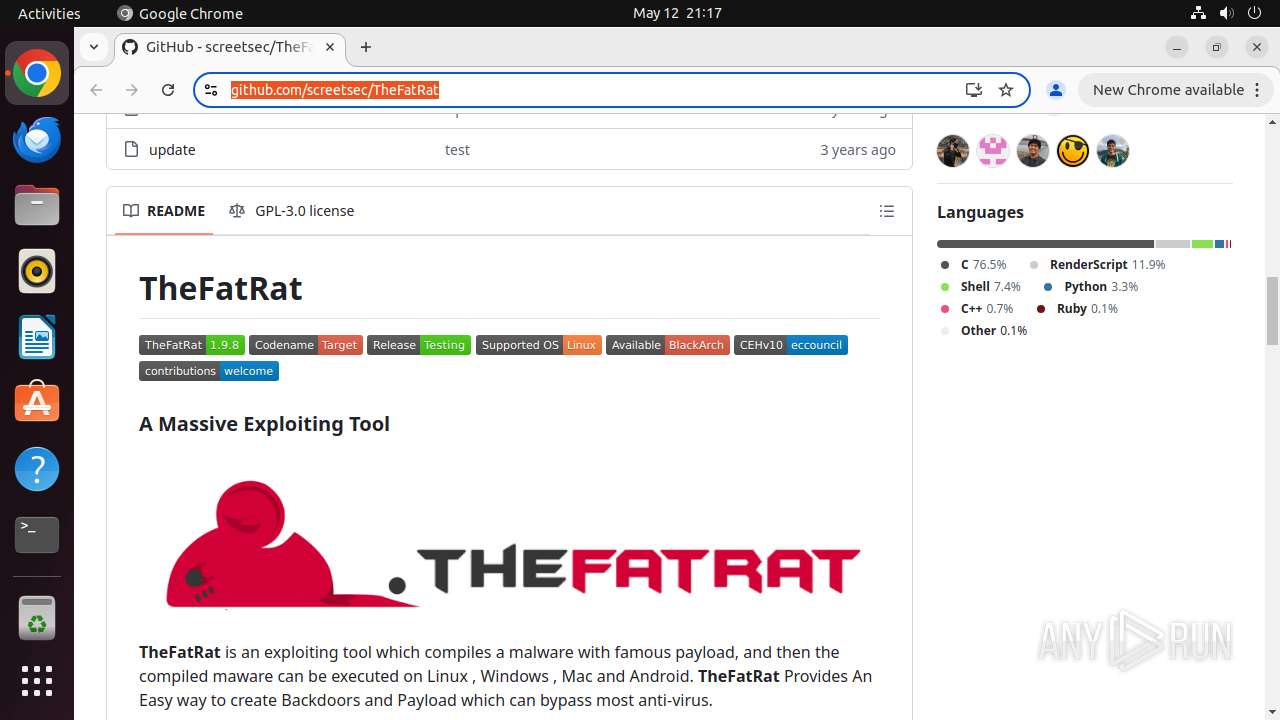Click the contributions welcome badge
The image size is (1280, 720).
[209, 371]
